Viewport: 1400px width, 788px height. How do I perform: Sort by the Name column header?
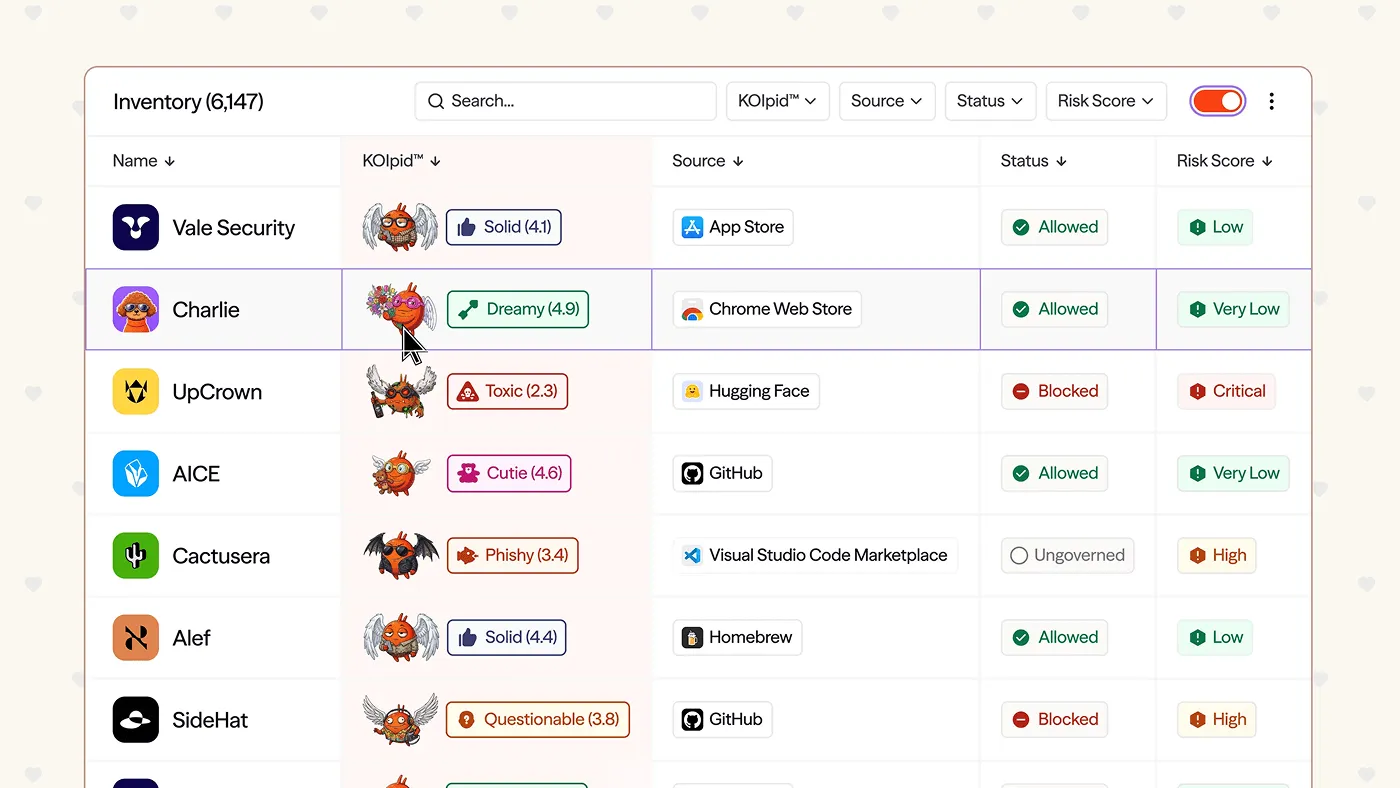point(144,161)
